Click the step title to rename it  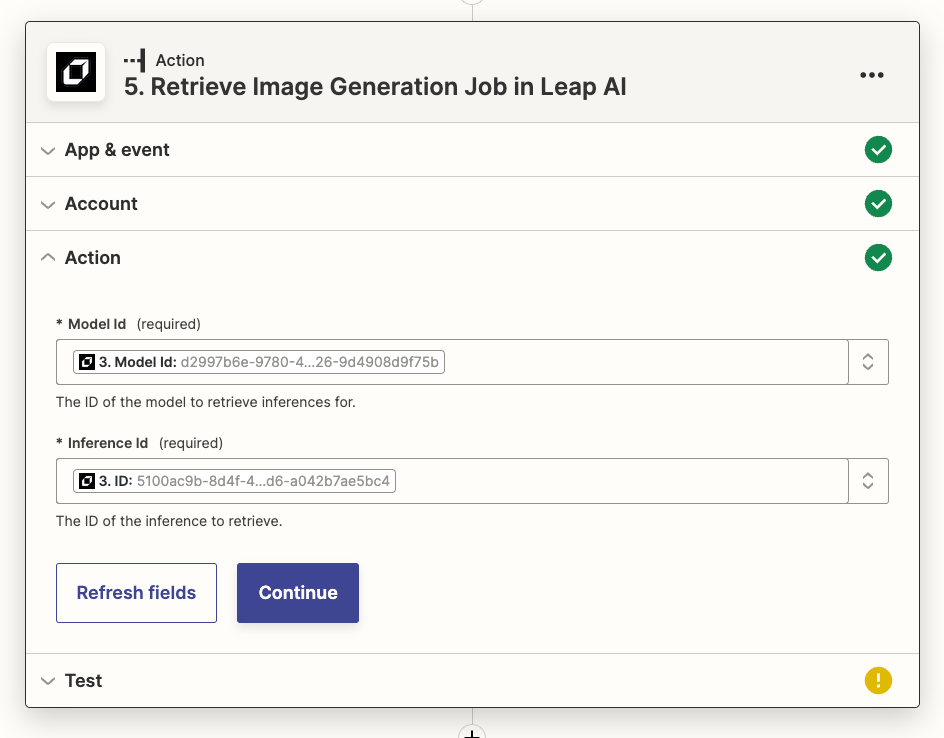pos(375,86)
